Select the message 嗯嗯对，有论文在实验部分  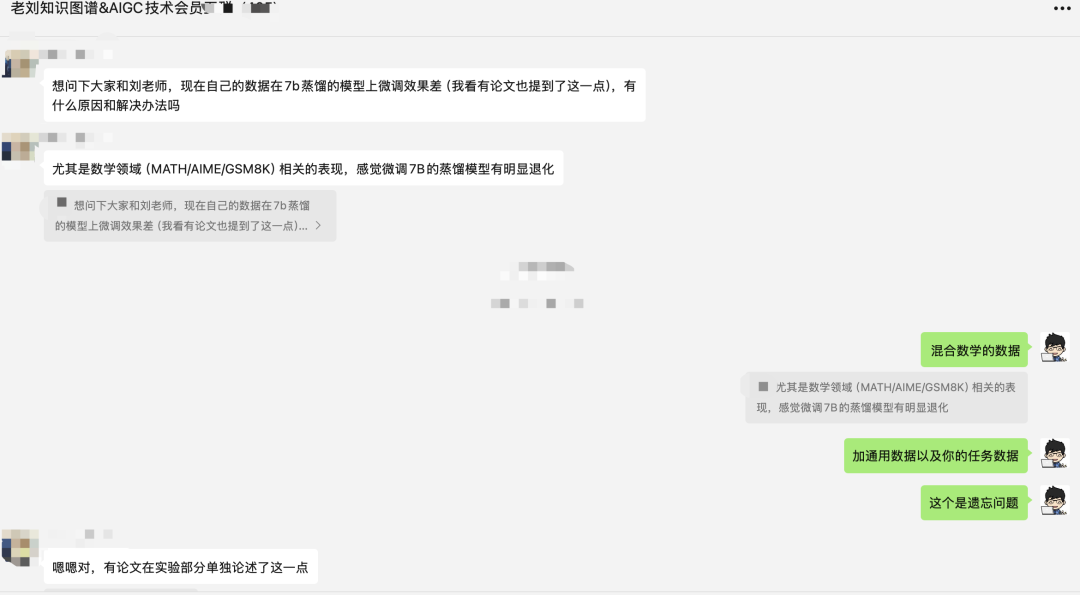click(180, 567)
